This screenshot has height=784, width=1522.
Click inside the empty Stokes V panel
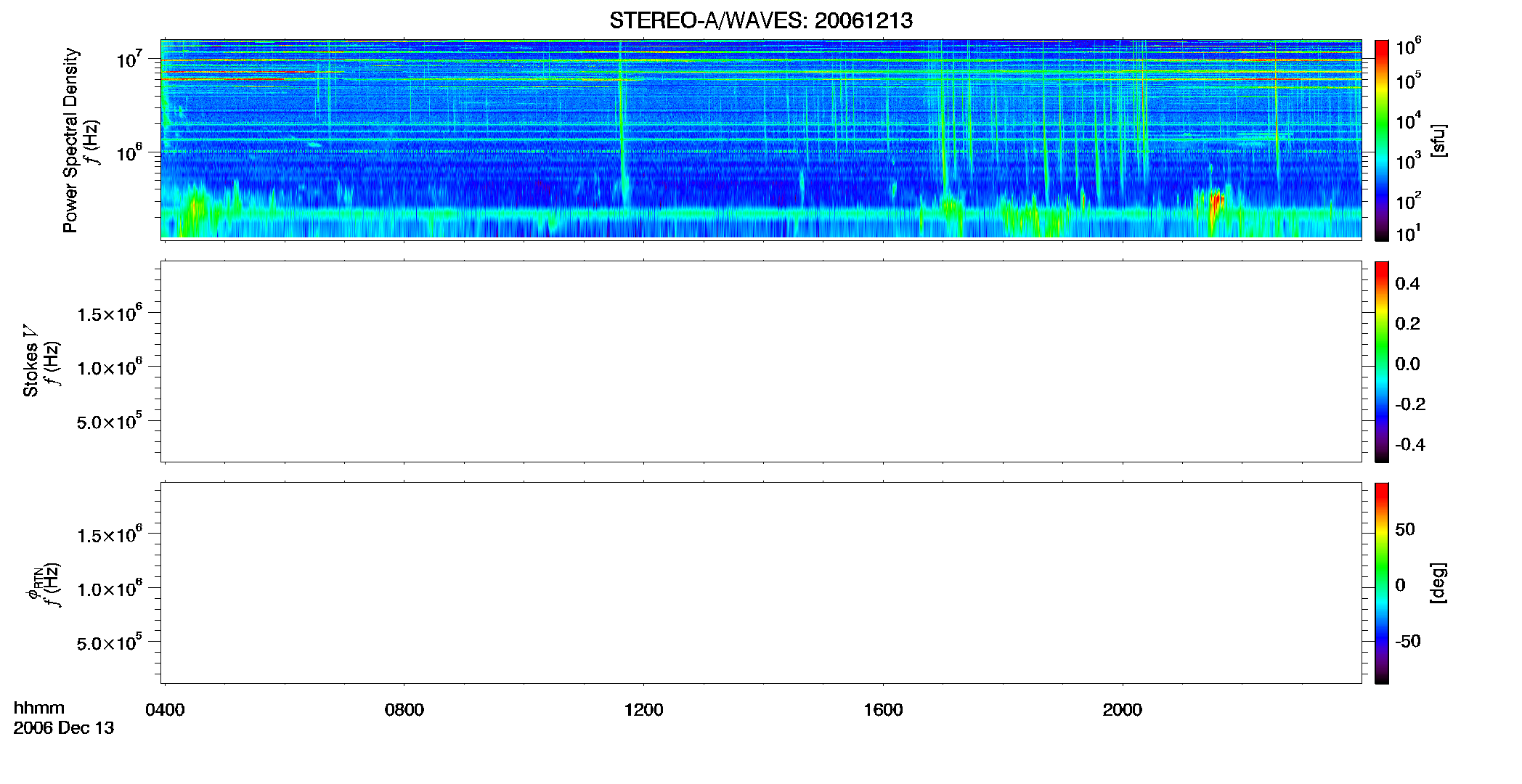click(761, 362)
